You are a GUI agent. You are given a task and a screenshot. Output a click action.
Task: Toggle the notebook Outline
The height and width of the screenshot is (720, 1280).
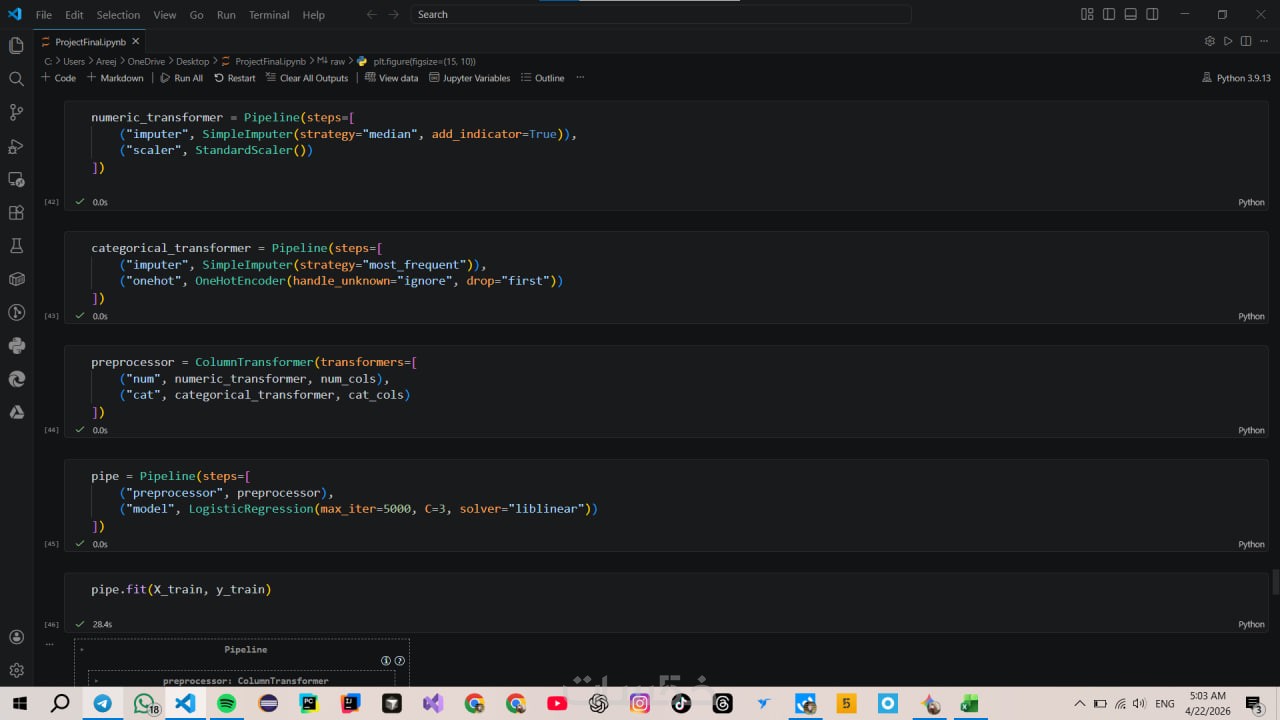(542, 78)
